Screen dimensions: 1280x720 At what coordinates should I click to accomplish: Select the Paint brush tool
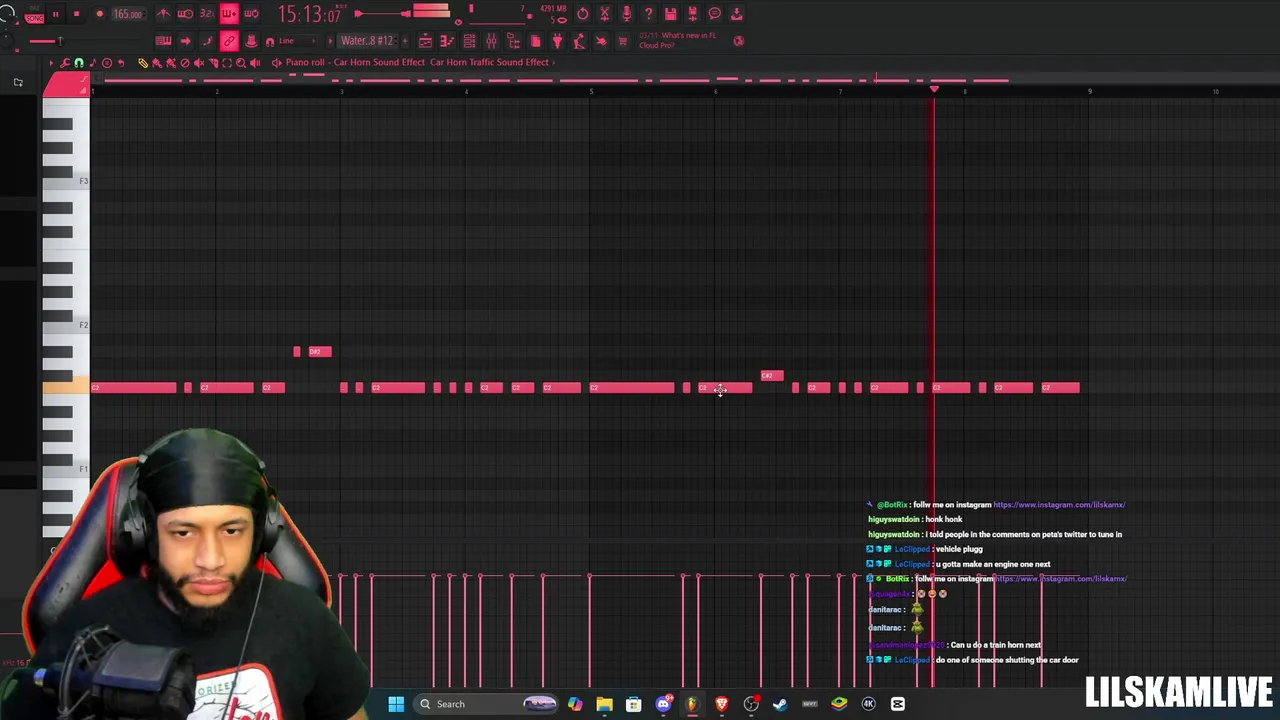(157, 62)
